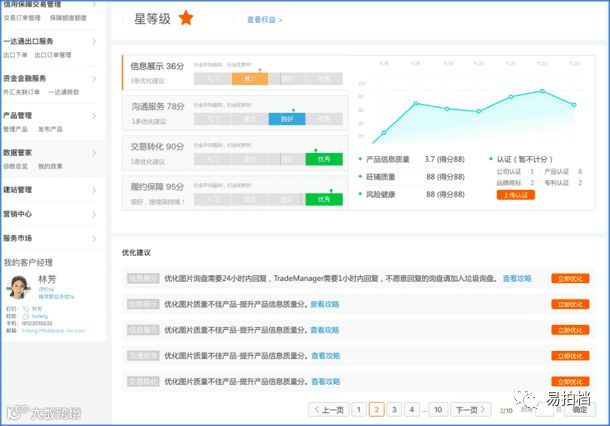Viewport: 610px width, 426px height.
Task: Click the orange segment in 信息展示 bar
Action: pyautogui.click(x=250, y=79)
